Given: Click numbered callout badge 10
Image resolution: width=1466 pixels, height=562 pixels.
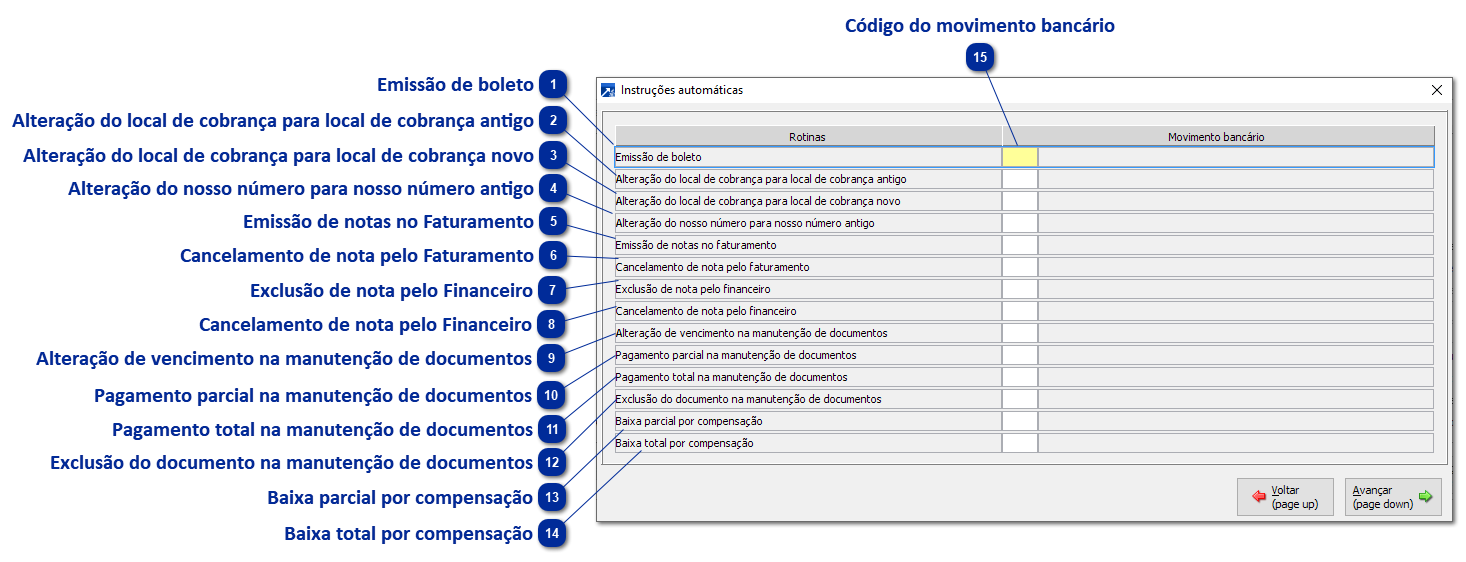Looking at the screenshot, I should 552,395.
